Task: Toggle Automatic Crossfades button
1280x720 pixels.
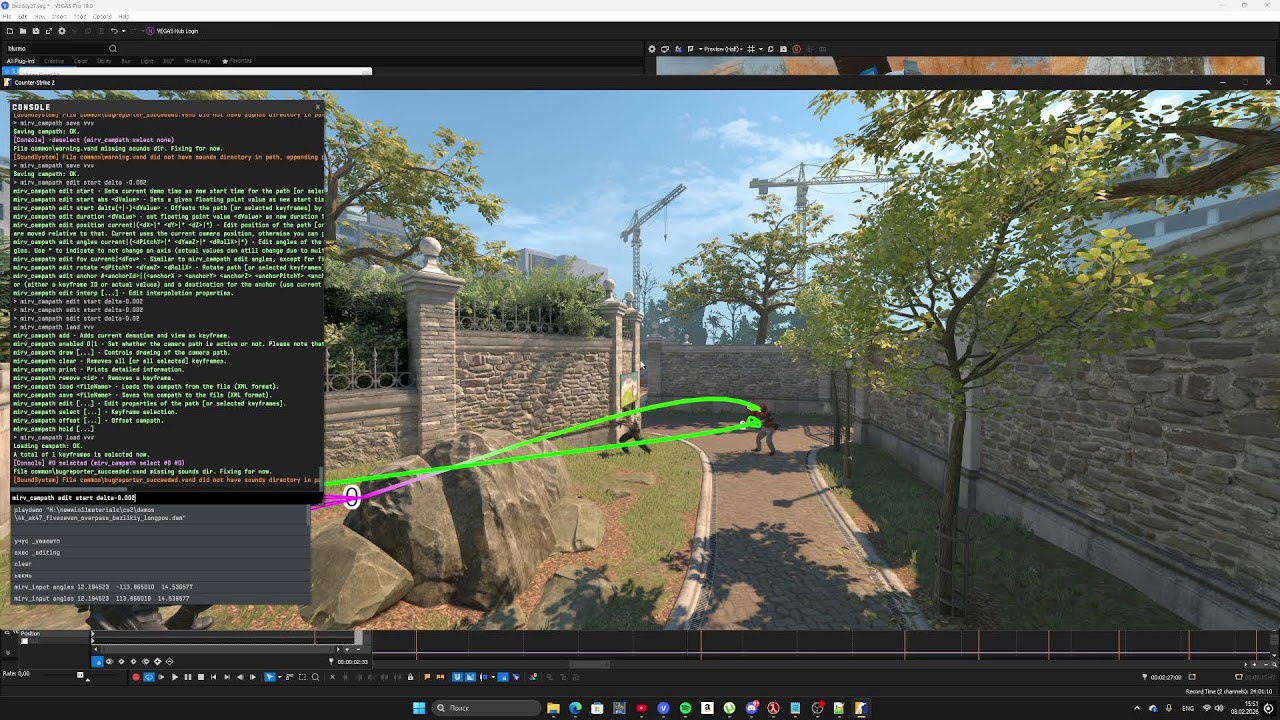Action: click(469, 677)
